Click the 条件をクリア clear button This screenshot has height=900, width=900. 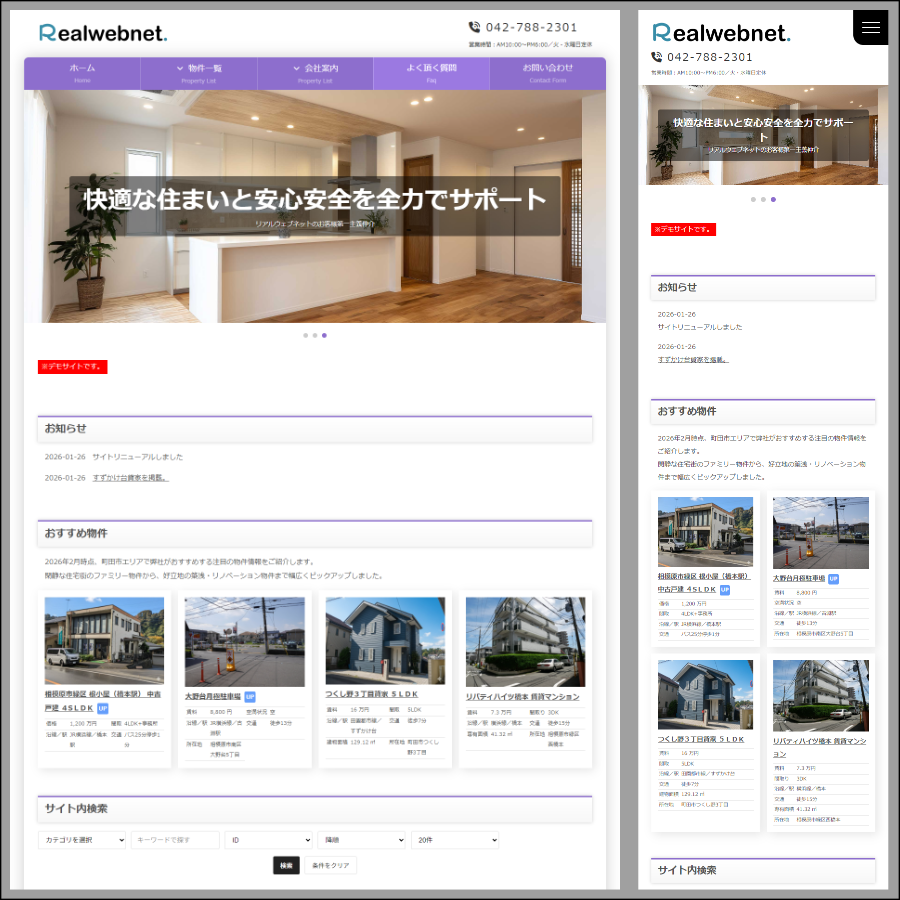click(330, 865)
